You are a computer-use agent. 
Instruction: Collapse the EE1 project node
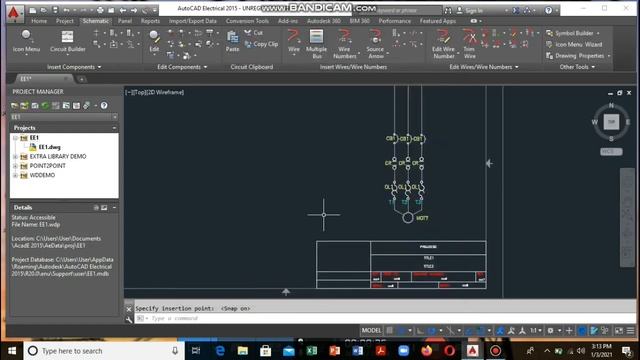point(16,138)
